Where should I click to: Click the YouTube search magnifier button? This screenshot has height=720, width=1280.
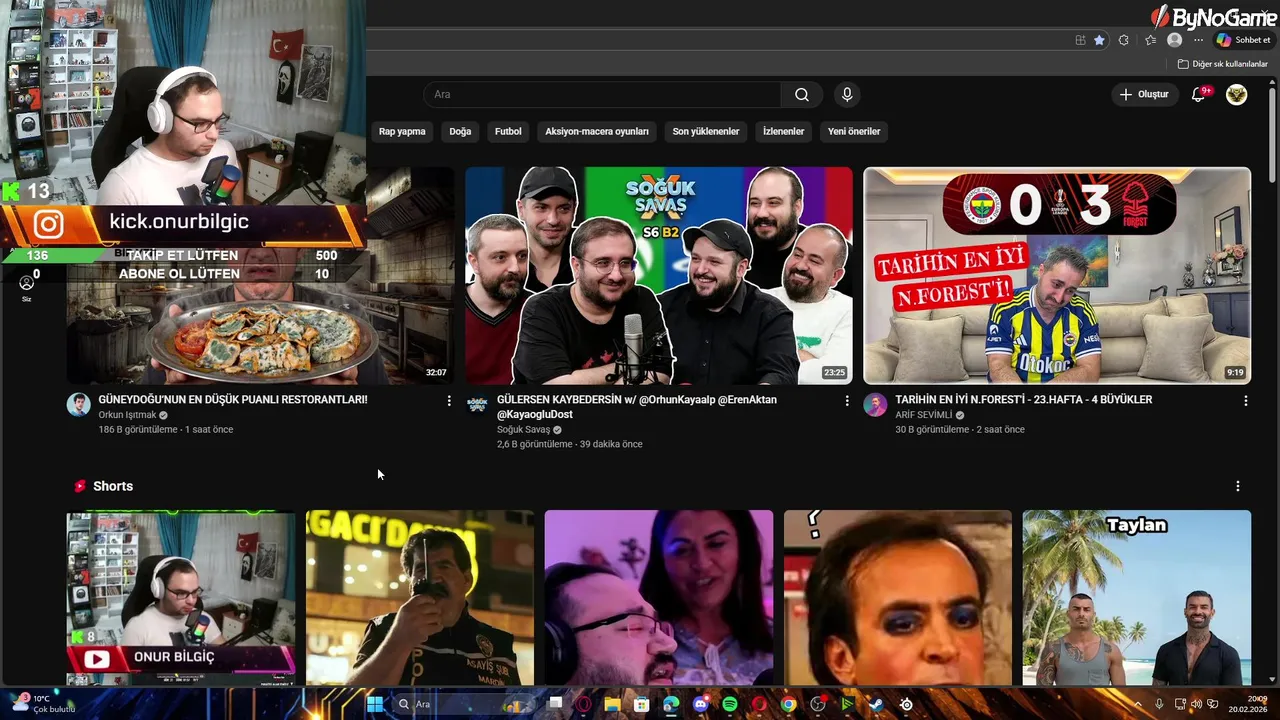802,94
